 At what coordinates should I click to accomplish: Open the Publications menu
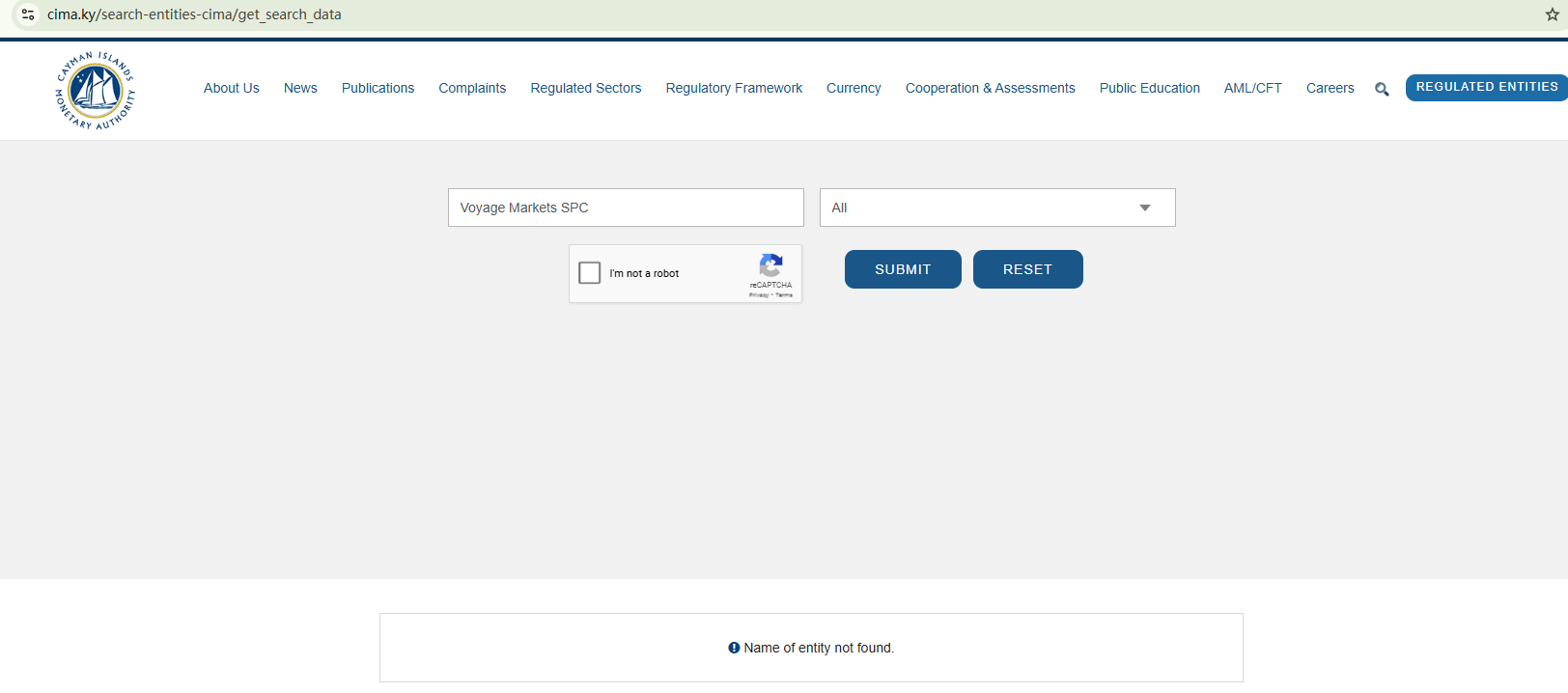pos(378,88)
